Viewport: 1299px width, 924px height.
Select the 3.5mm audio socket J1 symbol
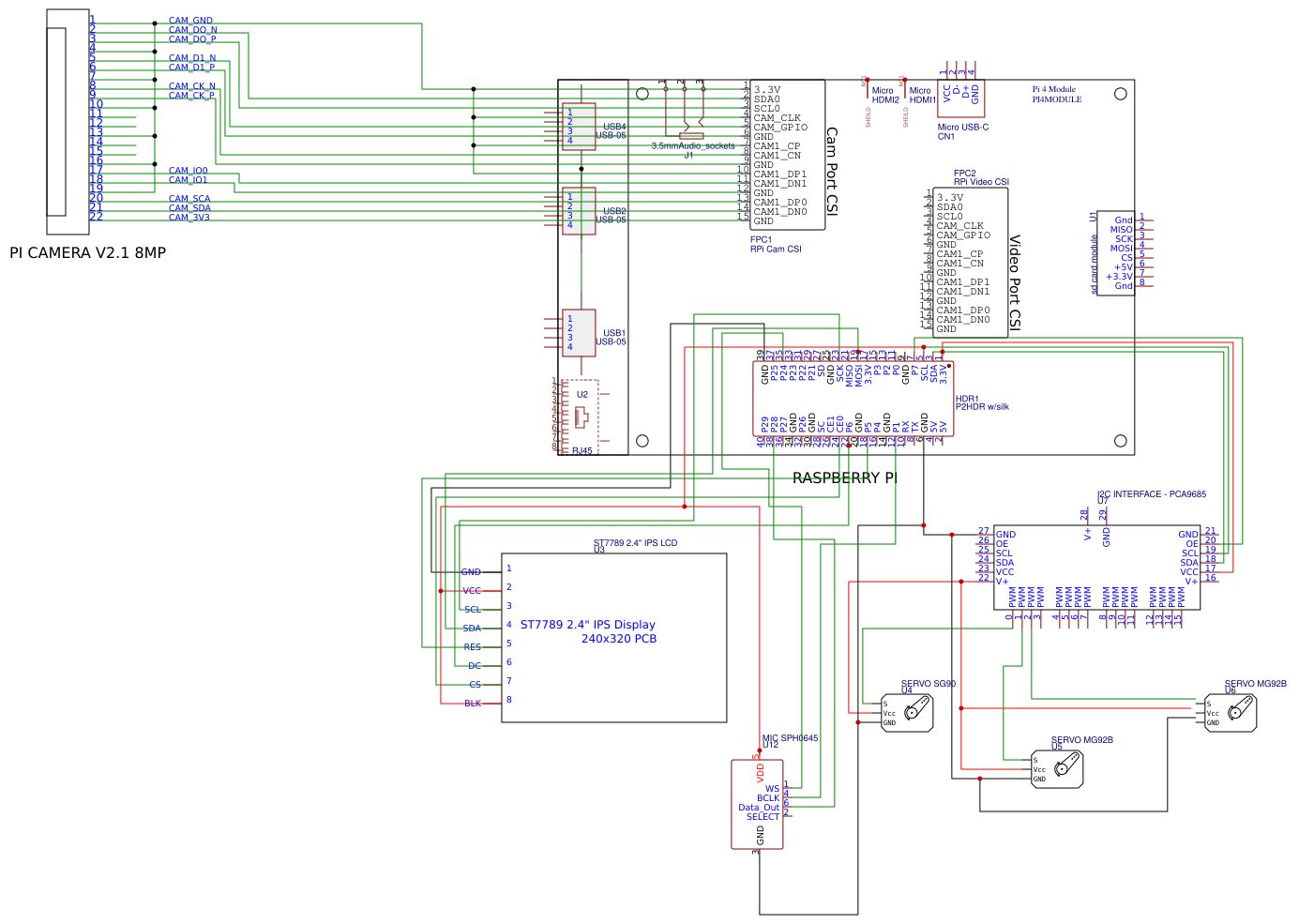(685, 111)
